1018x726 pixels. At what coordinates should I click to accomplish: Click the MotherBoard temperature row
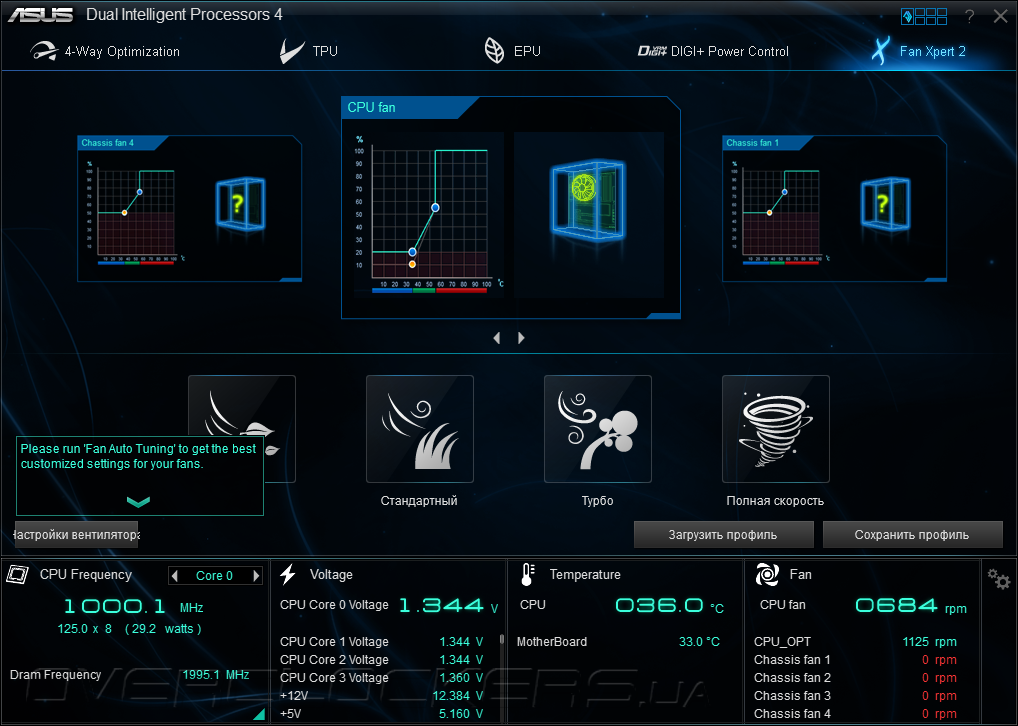[x=618, y=642]
